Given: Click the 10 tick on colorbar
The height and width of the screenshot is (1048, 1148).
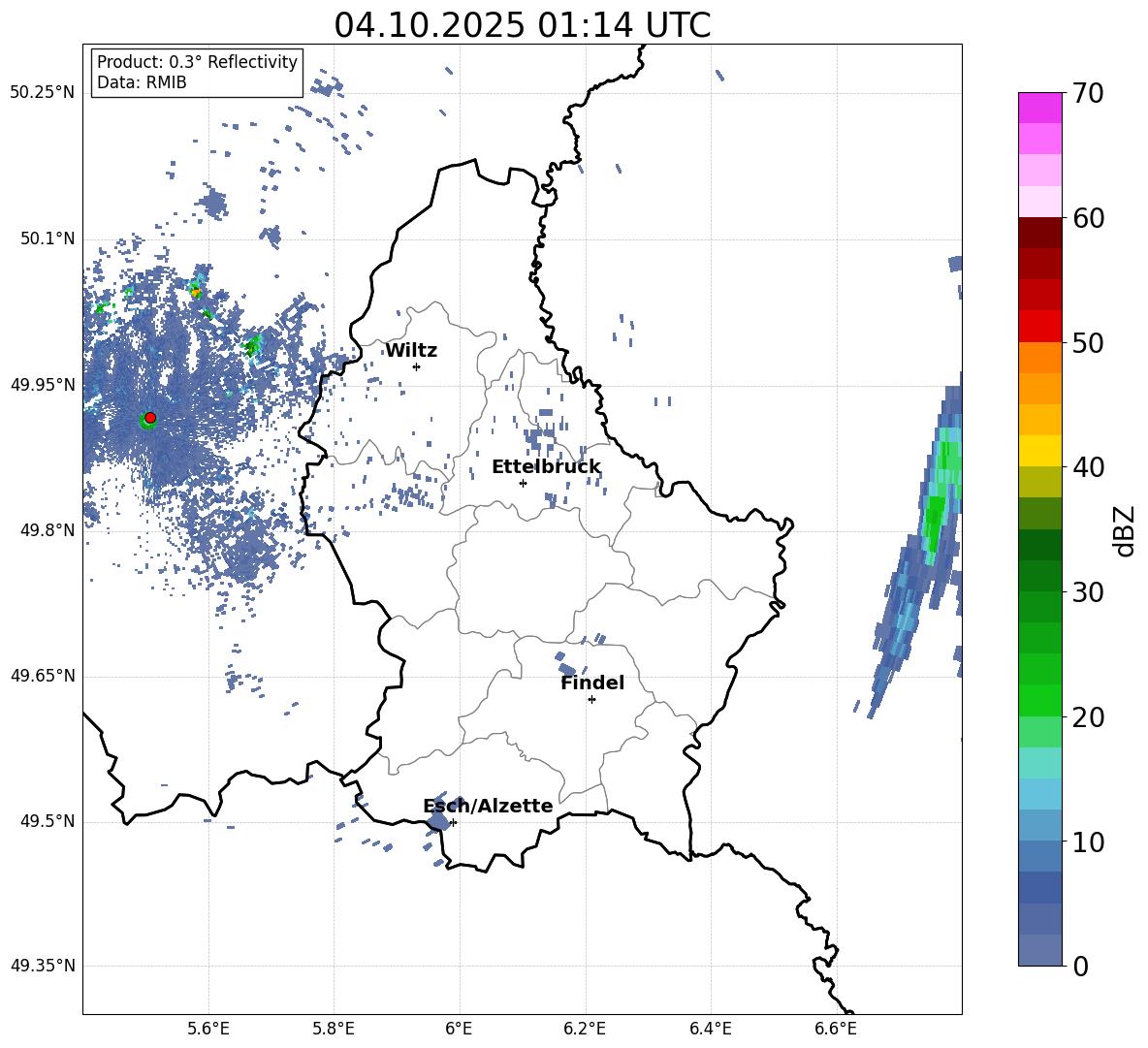Looking at the screenshot, I should tap(1088, 842).
